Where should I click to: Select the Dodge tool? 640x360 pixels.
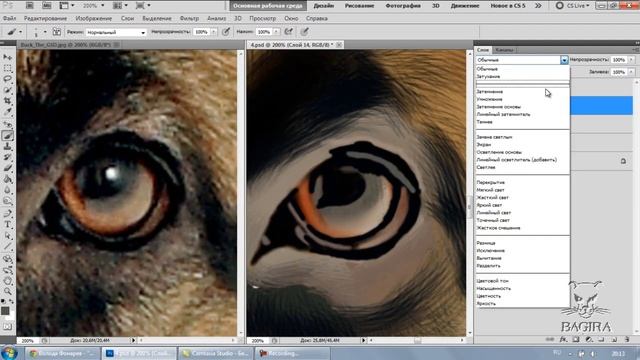tap(7, 201)
